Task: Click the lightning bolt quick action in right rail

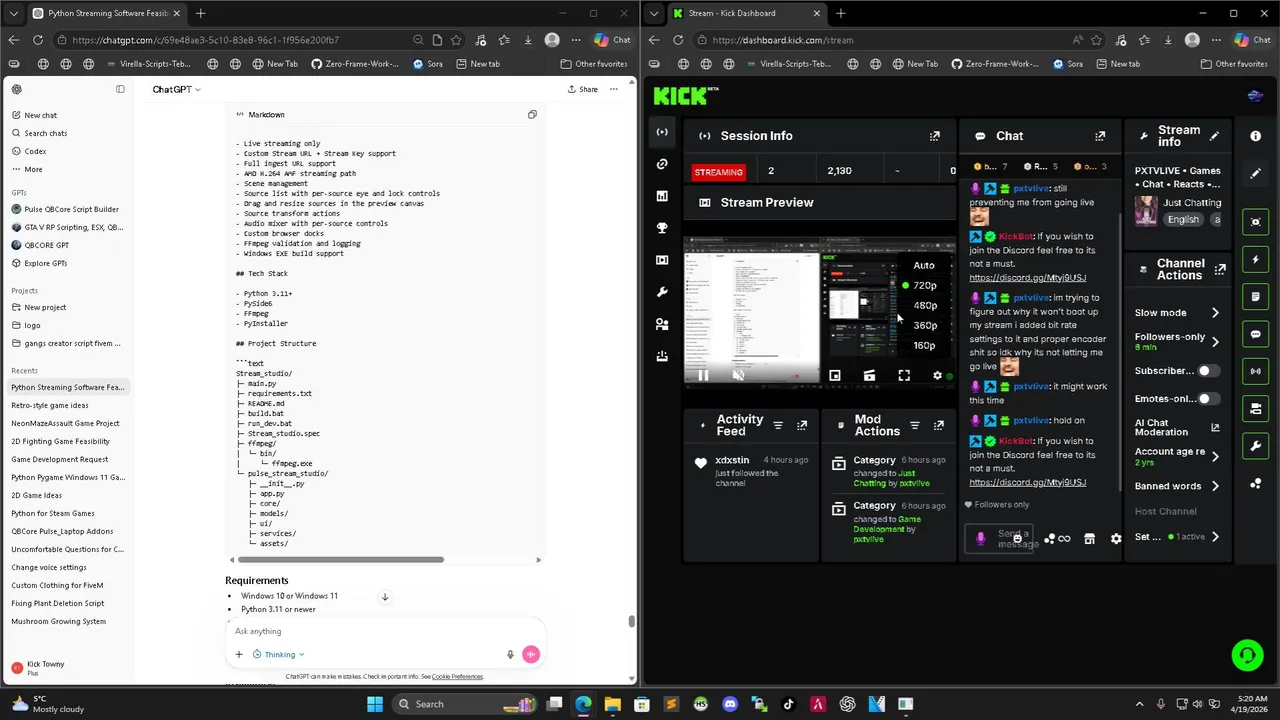Action: [x=1256, y=259]
